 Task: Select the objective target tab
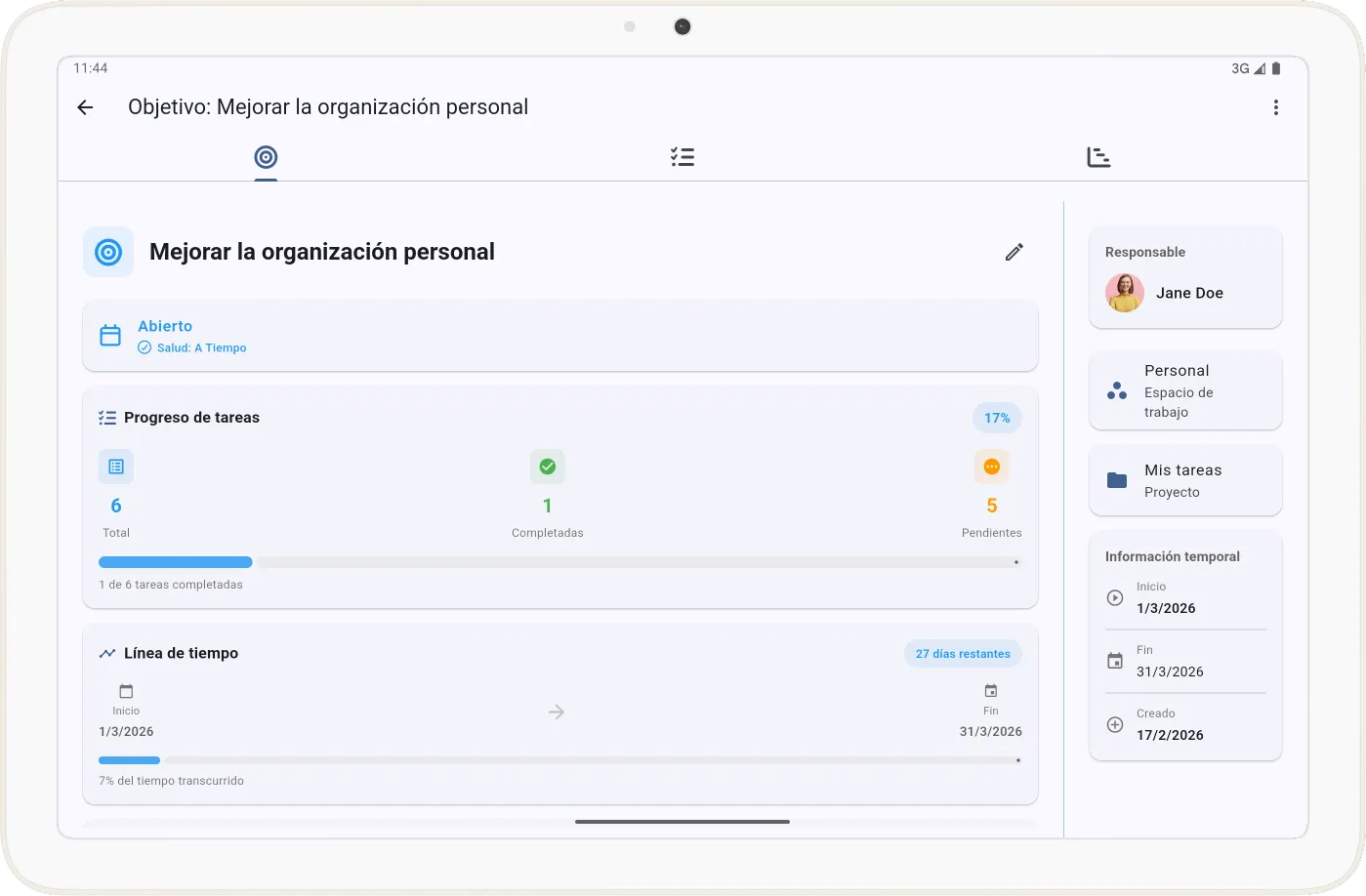[265, 156]
